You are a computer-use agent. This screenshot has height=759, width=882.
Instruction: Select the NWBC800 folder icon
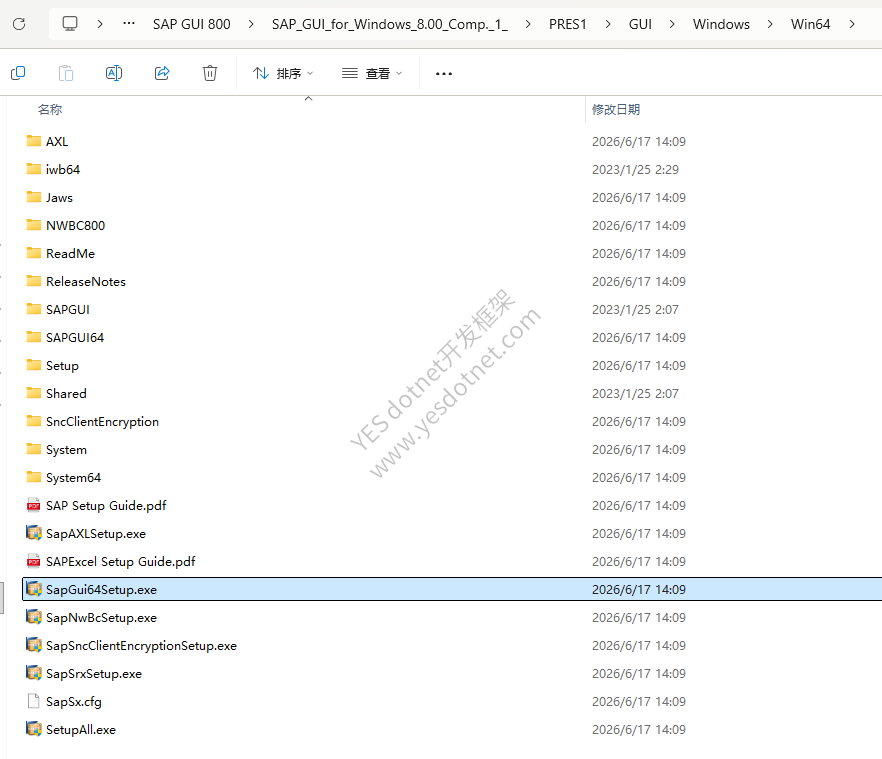[34, 225]
